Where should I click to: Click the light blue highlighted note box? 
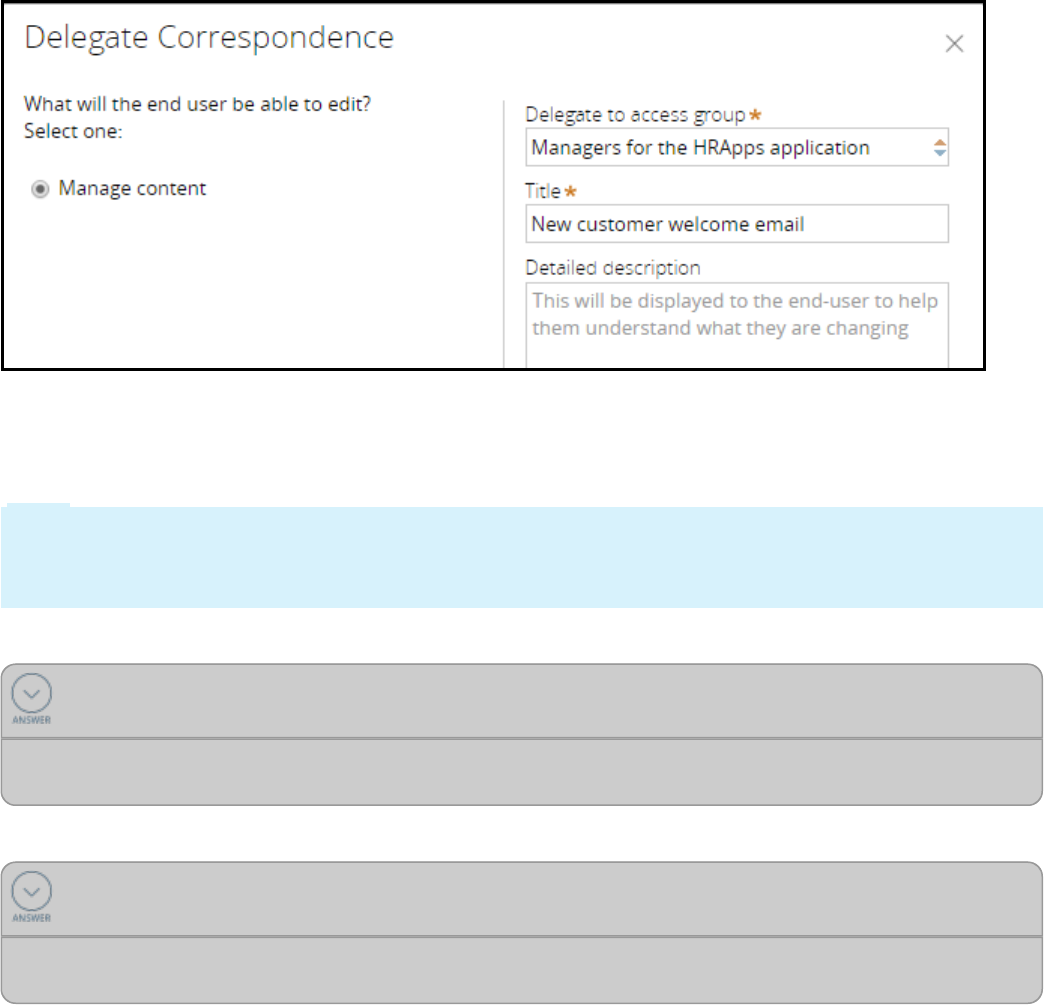point(520,557)
